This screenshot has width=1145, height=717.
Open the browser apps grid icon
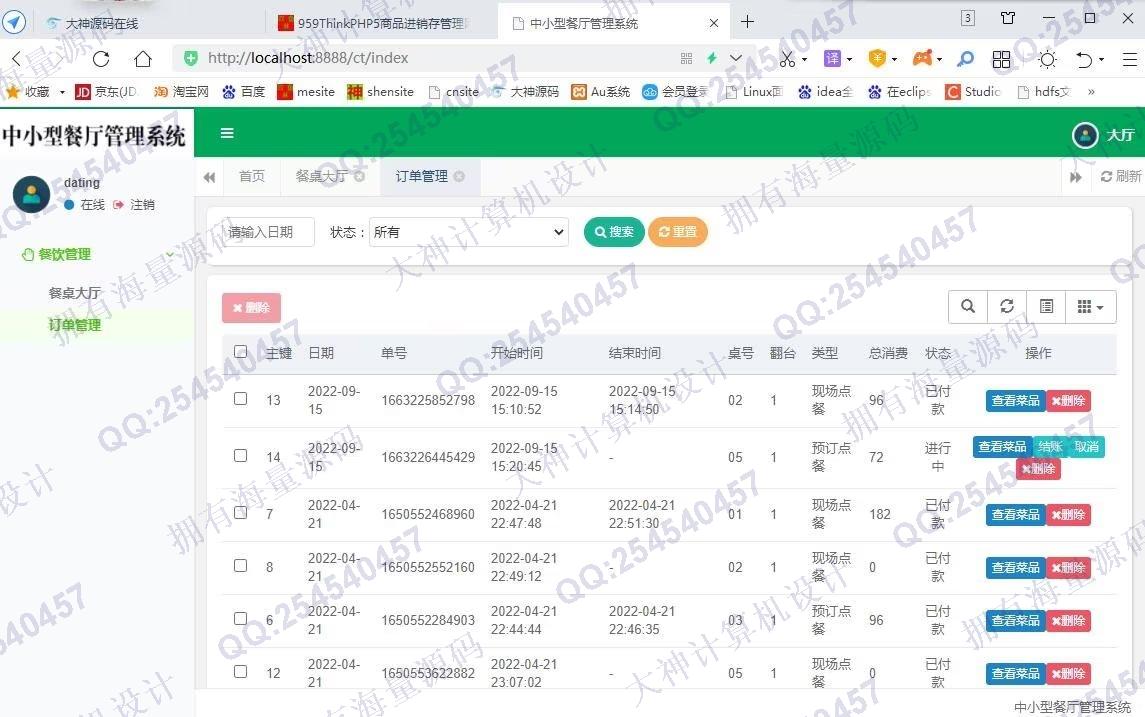tap(1002, 58)
